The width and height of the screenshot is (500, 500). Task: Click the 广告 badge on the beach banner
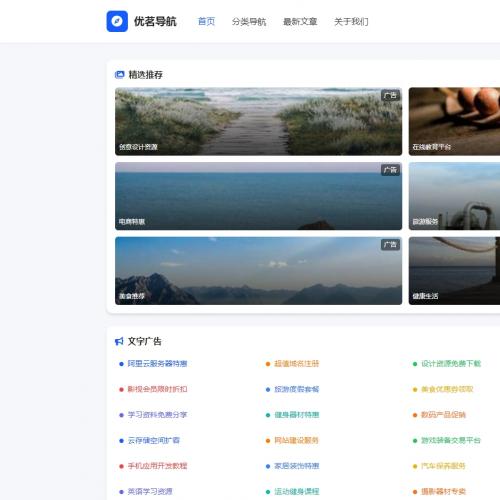pos(390,96)
